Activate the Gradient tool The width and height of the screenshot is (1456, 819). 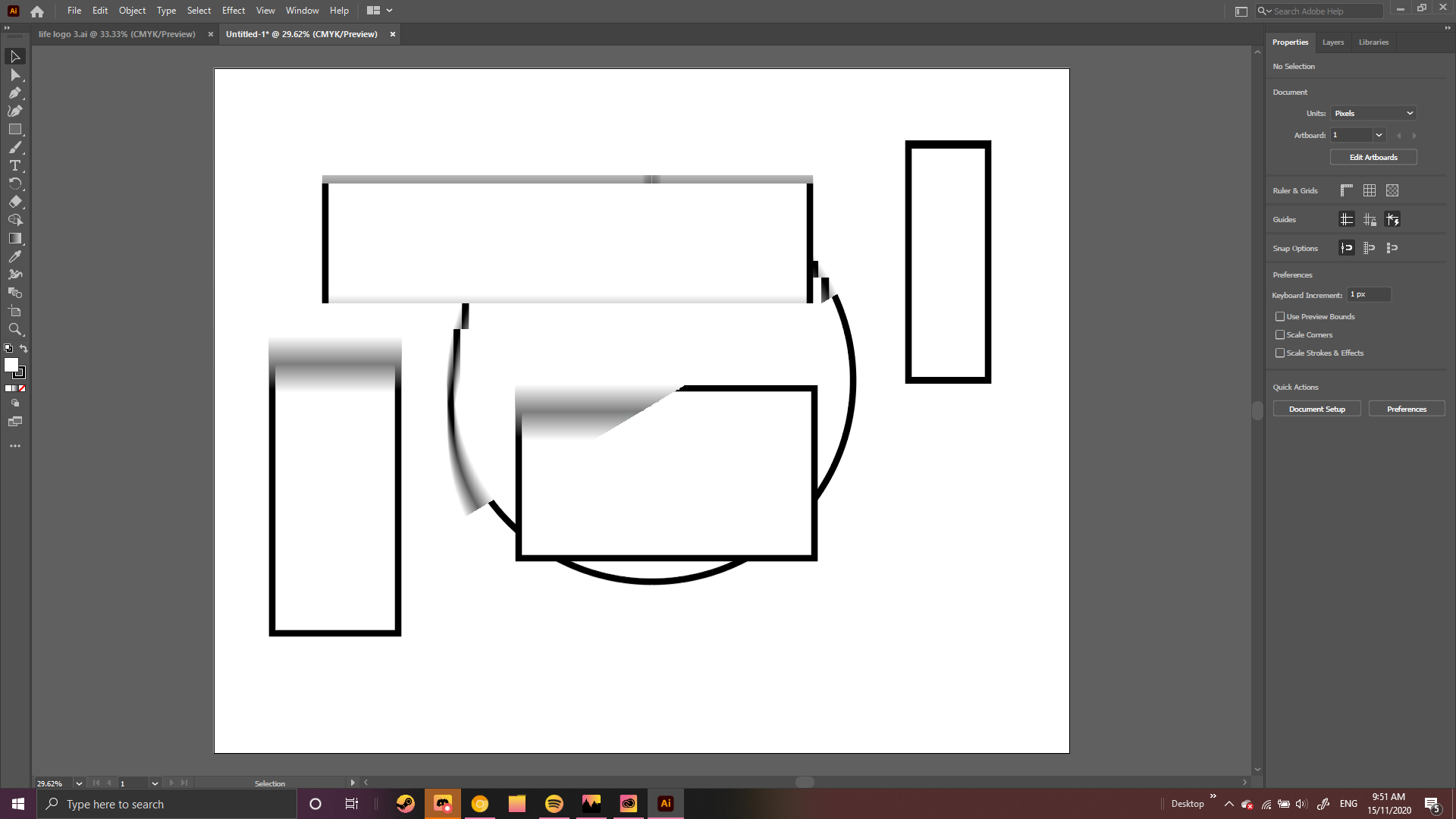pyautogui.click(x=15, y=238)
